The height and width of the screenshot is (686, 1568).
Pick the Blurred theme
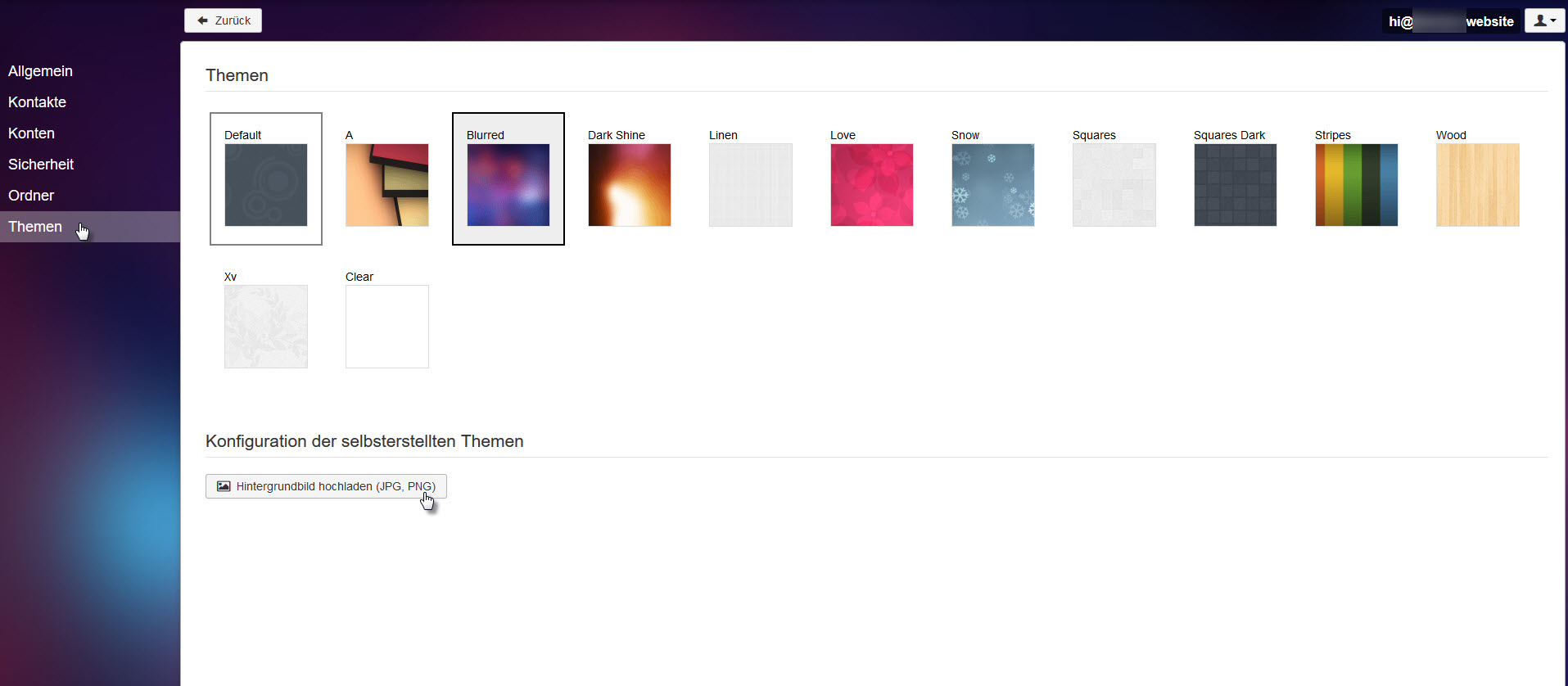[508, 185]
